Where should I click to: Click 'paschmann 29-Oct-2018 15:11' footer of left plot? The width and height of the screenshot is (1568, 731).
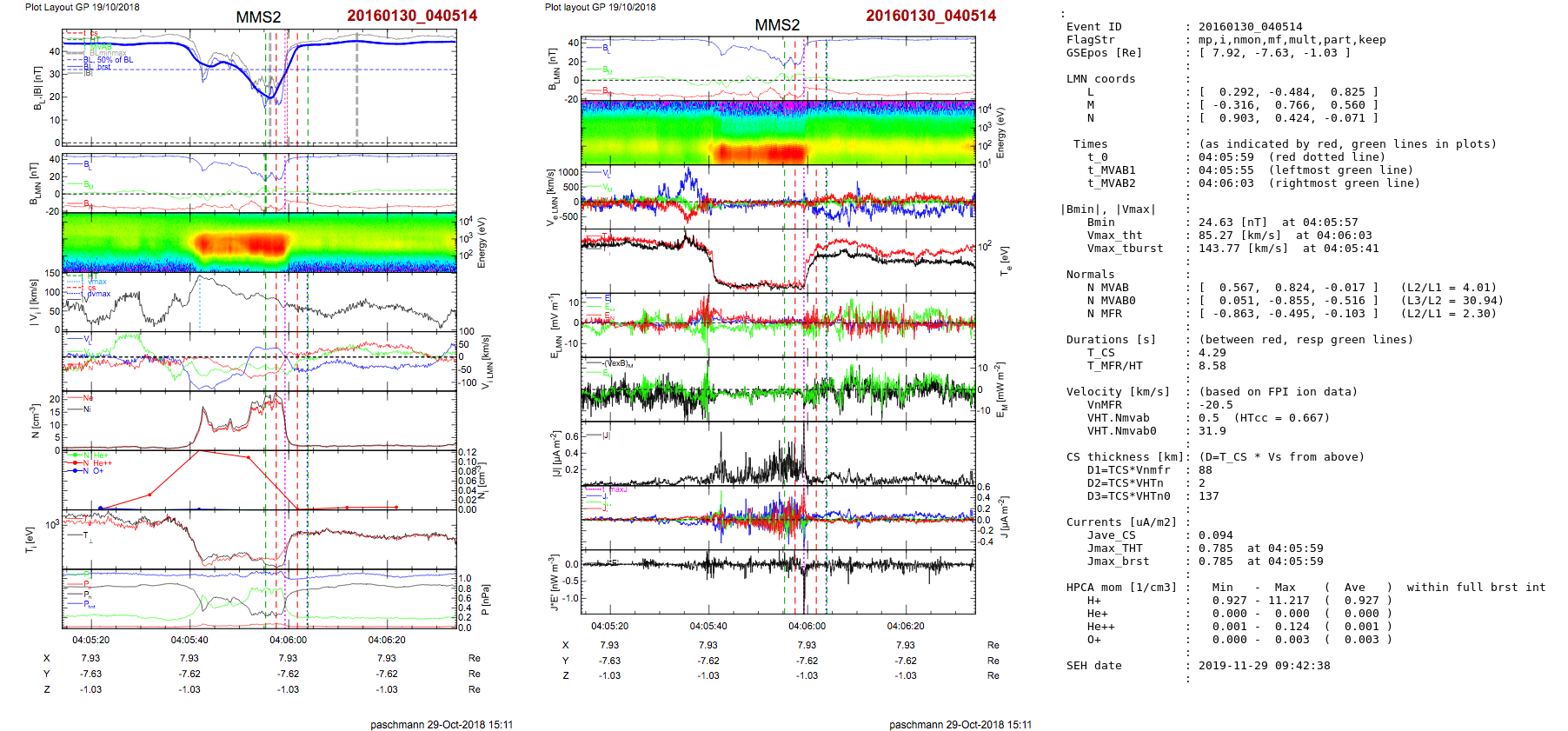pyautogui.click(x=442, y=724)
